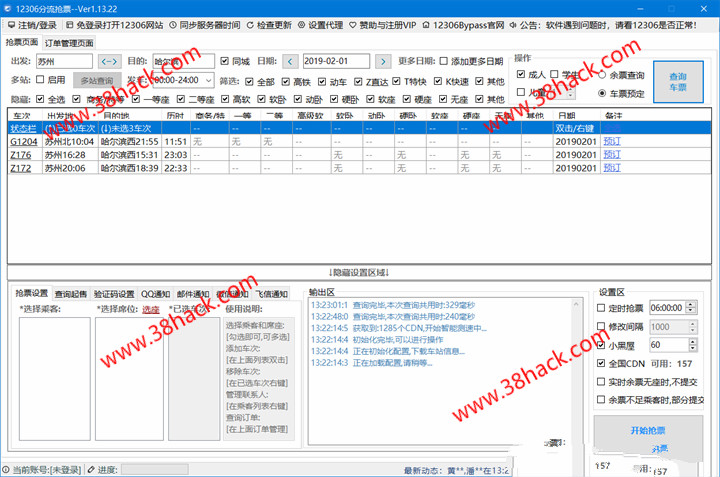
Task: Select train number G1204
Action: click(x=23, y=141)
